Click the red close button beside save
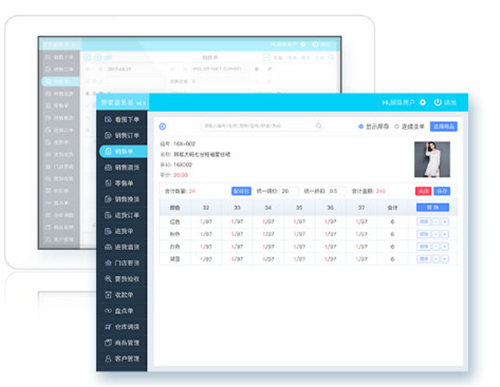 [x=423, y=191]
